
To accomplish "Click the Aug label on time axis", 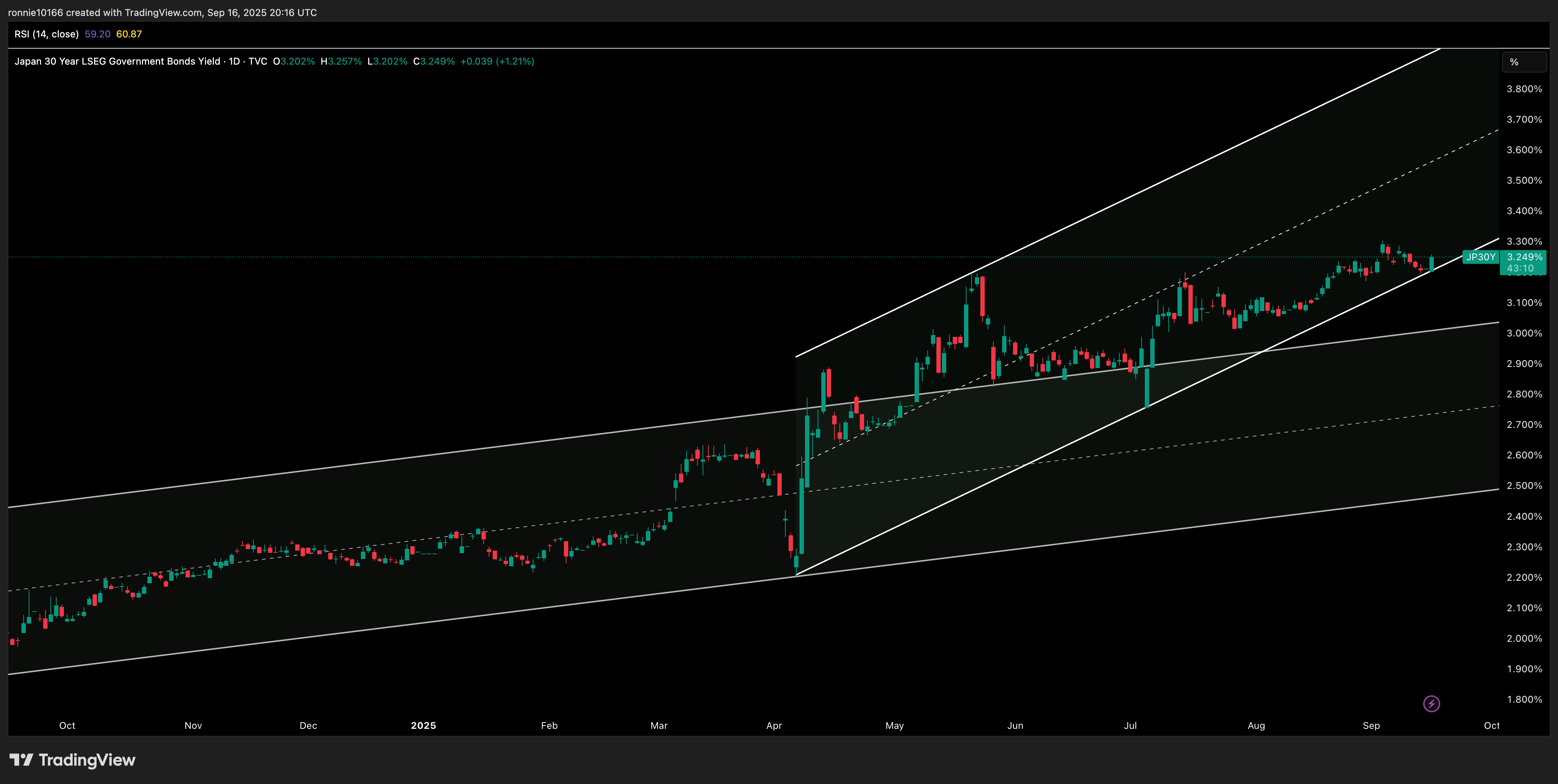I will point(1256,725).
